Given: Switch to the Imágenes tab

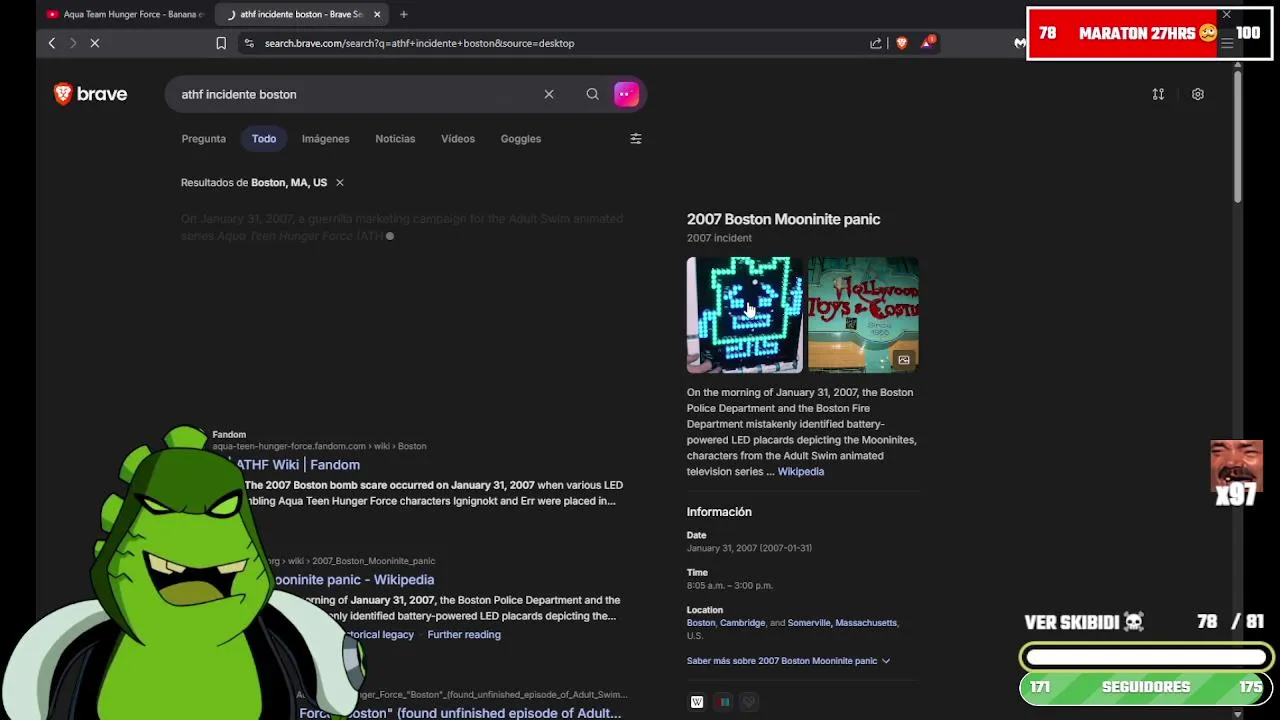Looking at the screenshot, I should coord(326,139).
